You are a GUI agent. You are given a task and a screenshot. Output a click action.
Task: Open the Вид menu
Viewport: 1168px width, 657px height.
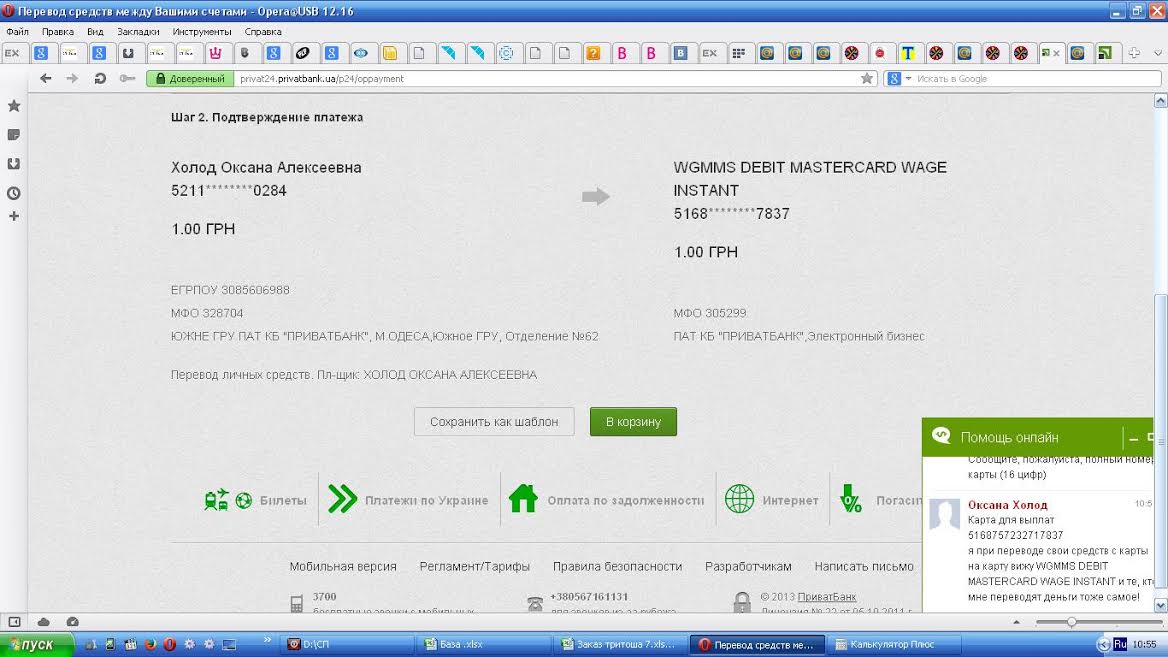[95, 31]
